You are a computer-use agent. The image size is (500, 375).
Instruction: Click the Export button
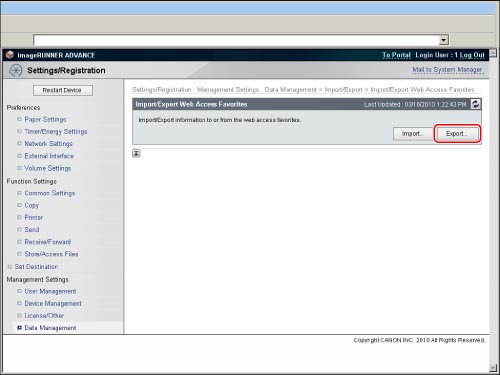(x=457, y=134)
